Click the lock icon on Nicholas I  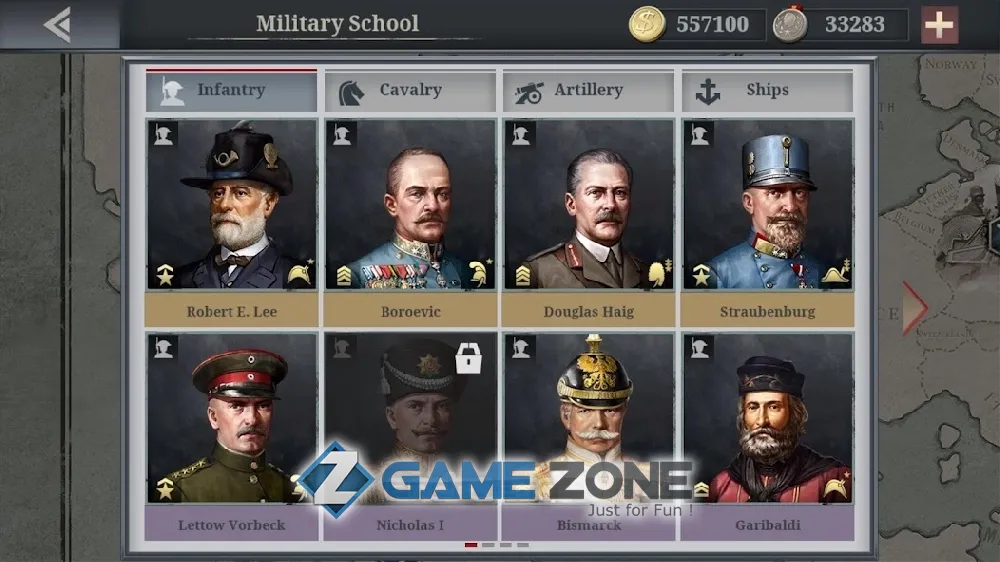(x=468, y=358)
